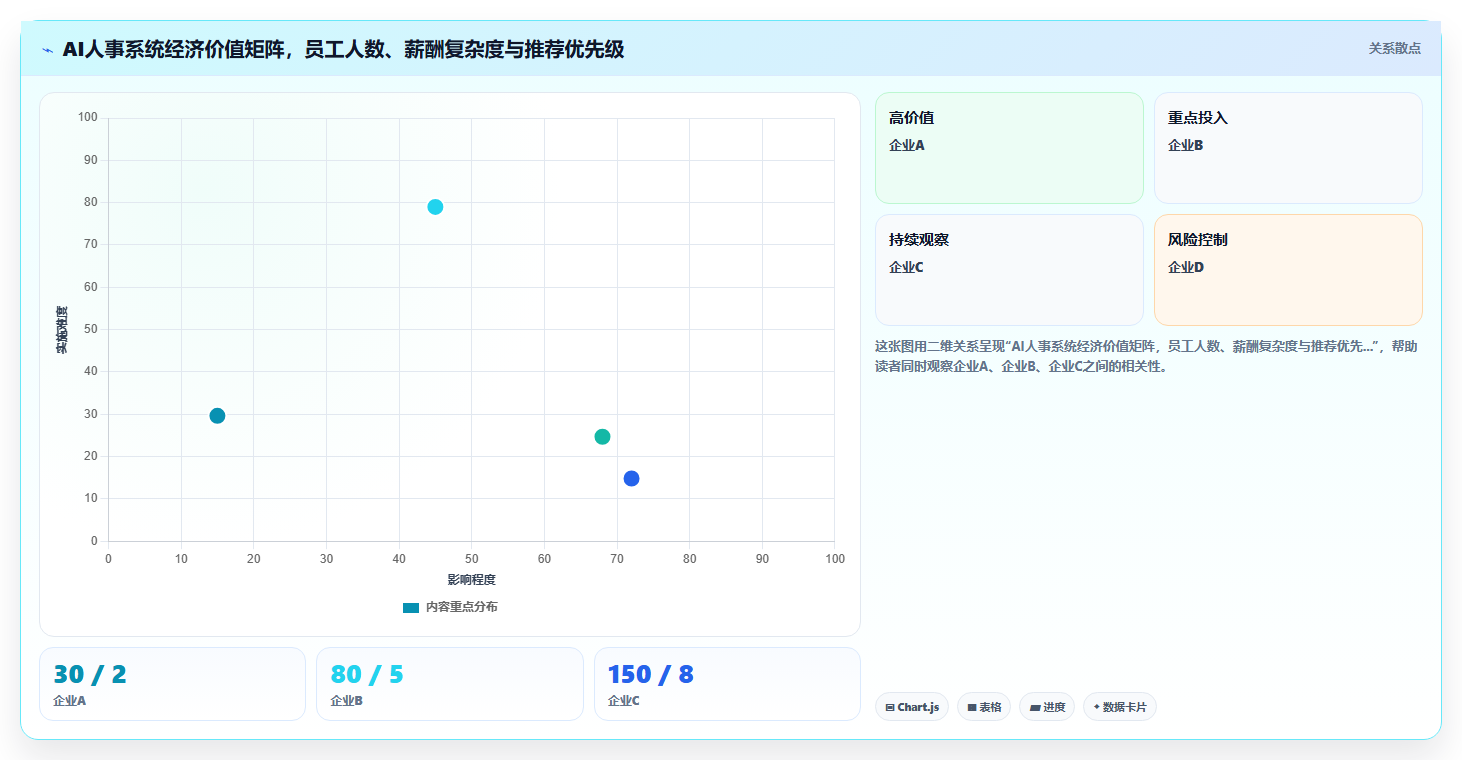This screenshot has width=1462, height=760.
Task: Open the 高价值 quadrant card
Action: pyautogui.click(x=1009, y=148)
